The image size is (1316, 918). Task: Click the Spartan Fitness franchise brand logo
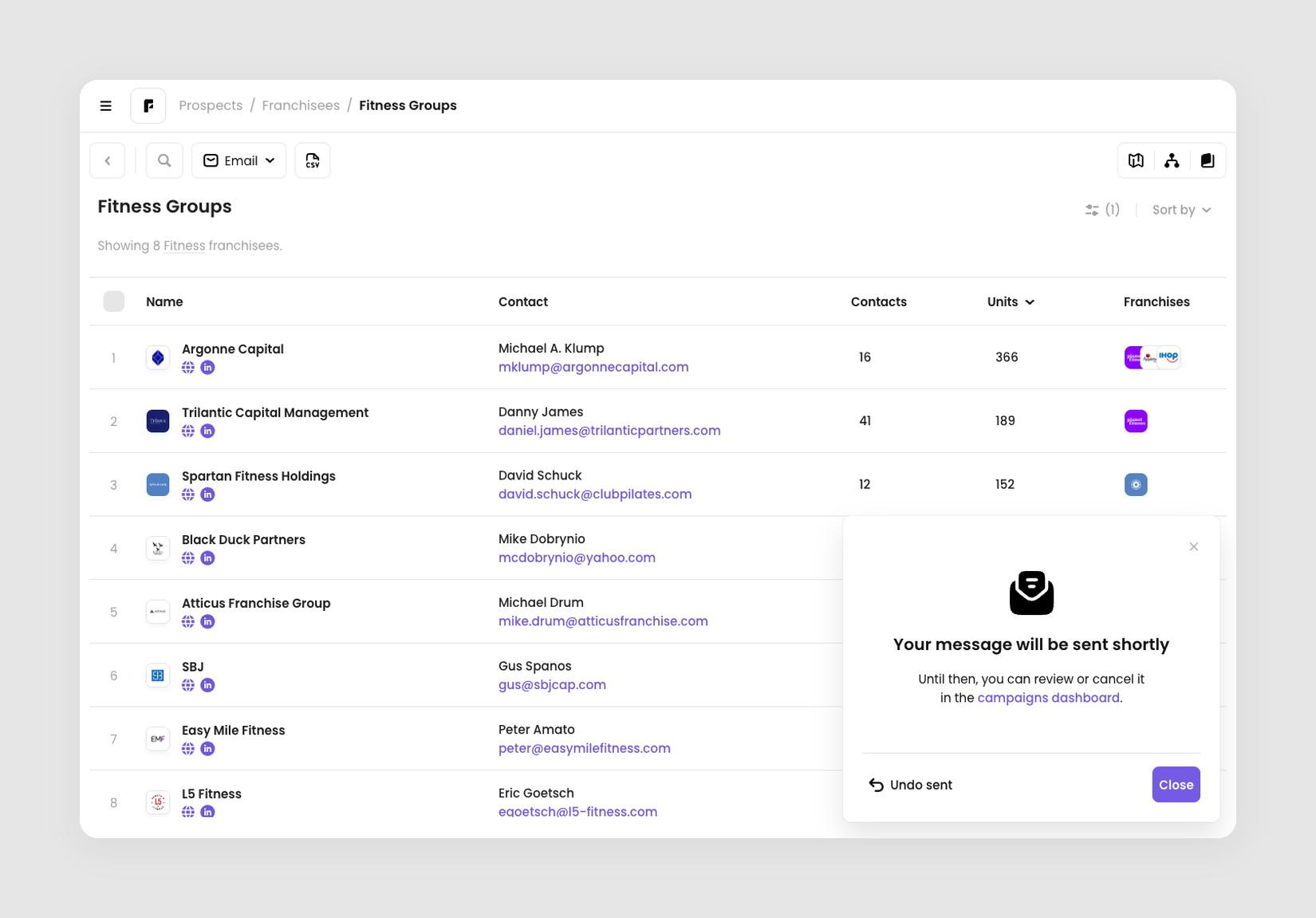coord(1136,485)
